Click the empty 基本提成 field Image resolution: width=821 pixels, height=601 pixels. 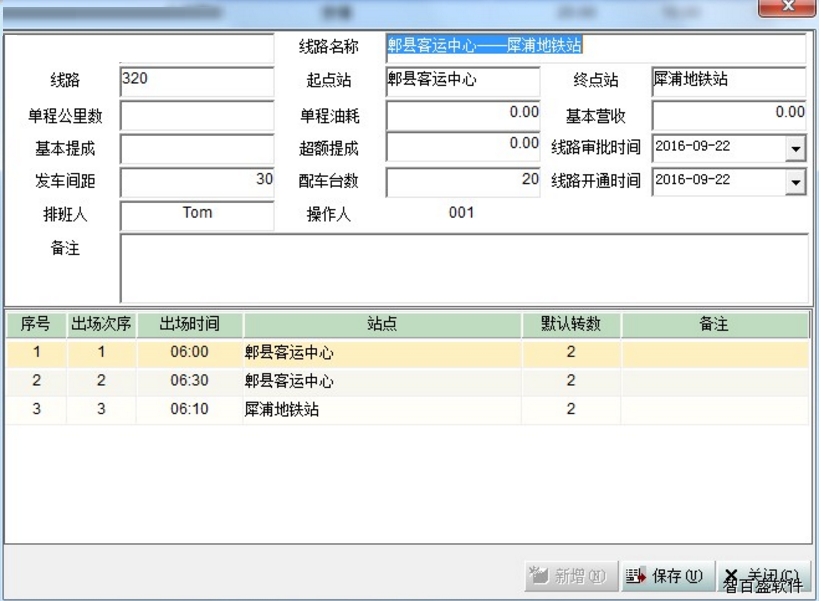tap(197, 149)
